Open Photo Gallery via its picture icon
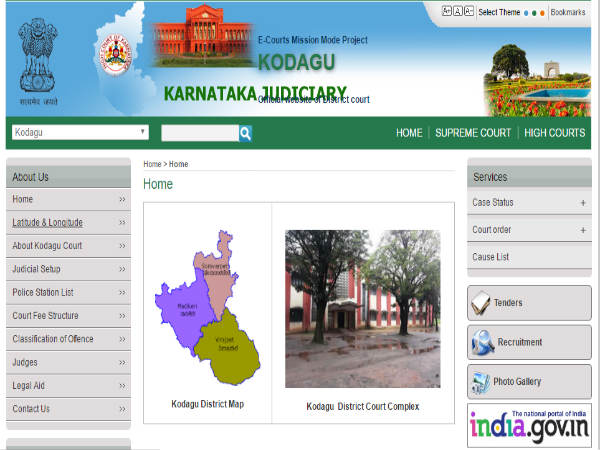The height and width of the screenshot is (450, 600). click(x=481, y=381)
